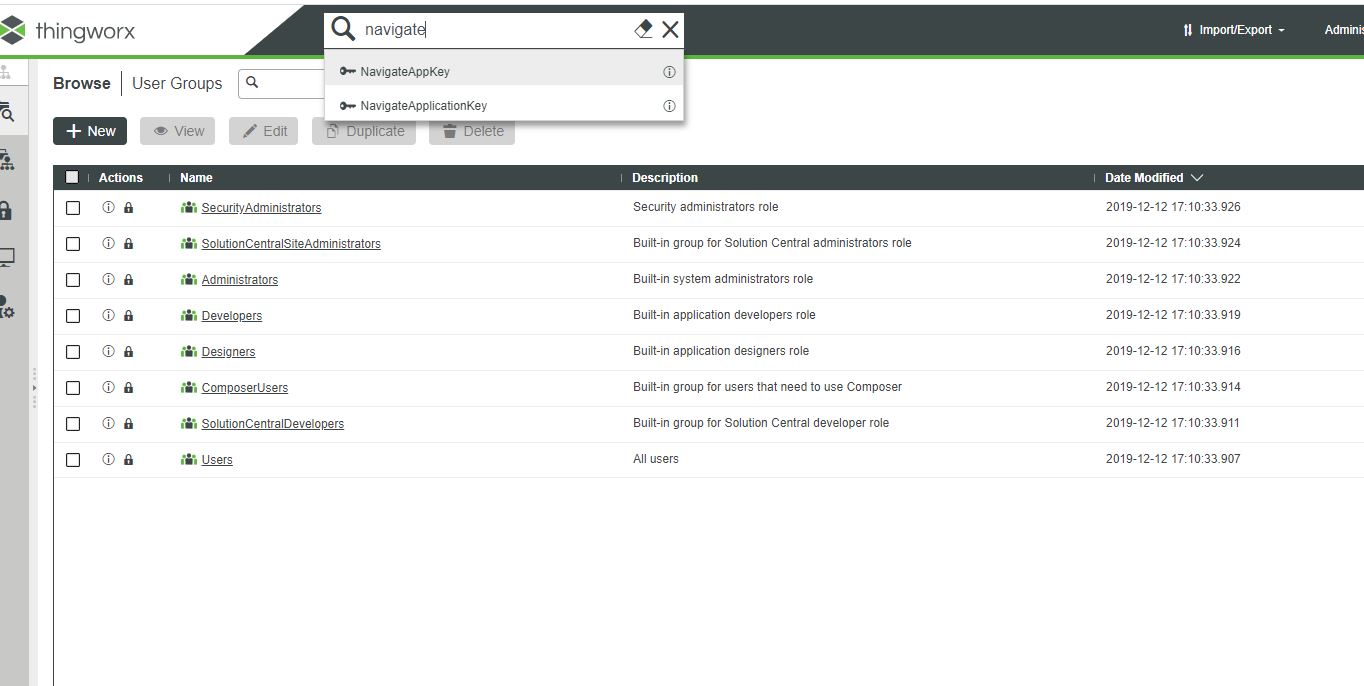Sort by Name column header

(x=196, y=178)
